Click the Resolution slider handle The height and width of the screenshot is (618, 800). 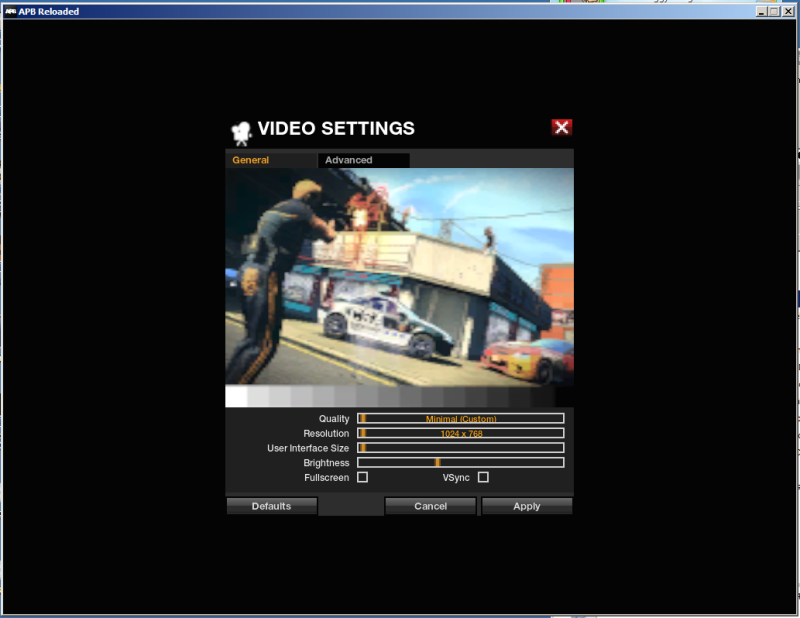tap(362, 433)
